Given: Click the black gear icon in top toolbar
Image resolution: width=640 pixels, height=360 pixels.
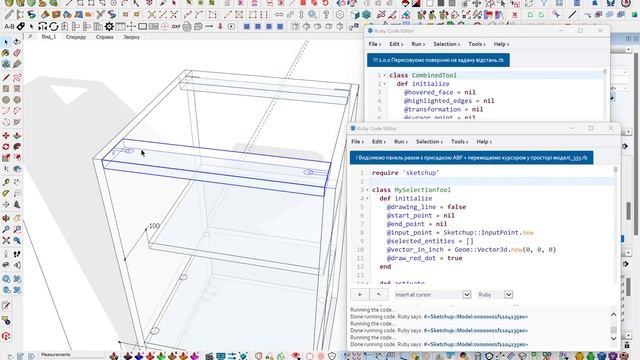Looking at the screenshot, I should pos(109,27).
